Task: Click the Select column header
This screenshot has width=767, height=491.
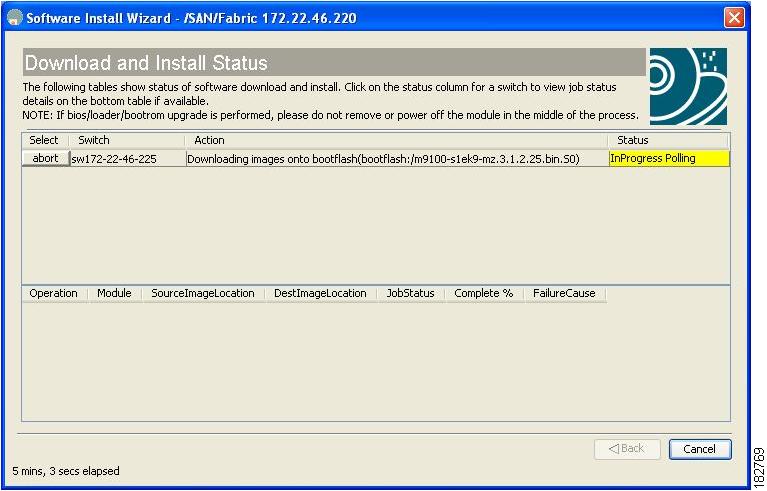Action: click(x=45, y=140)
